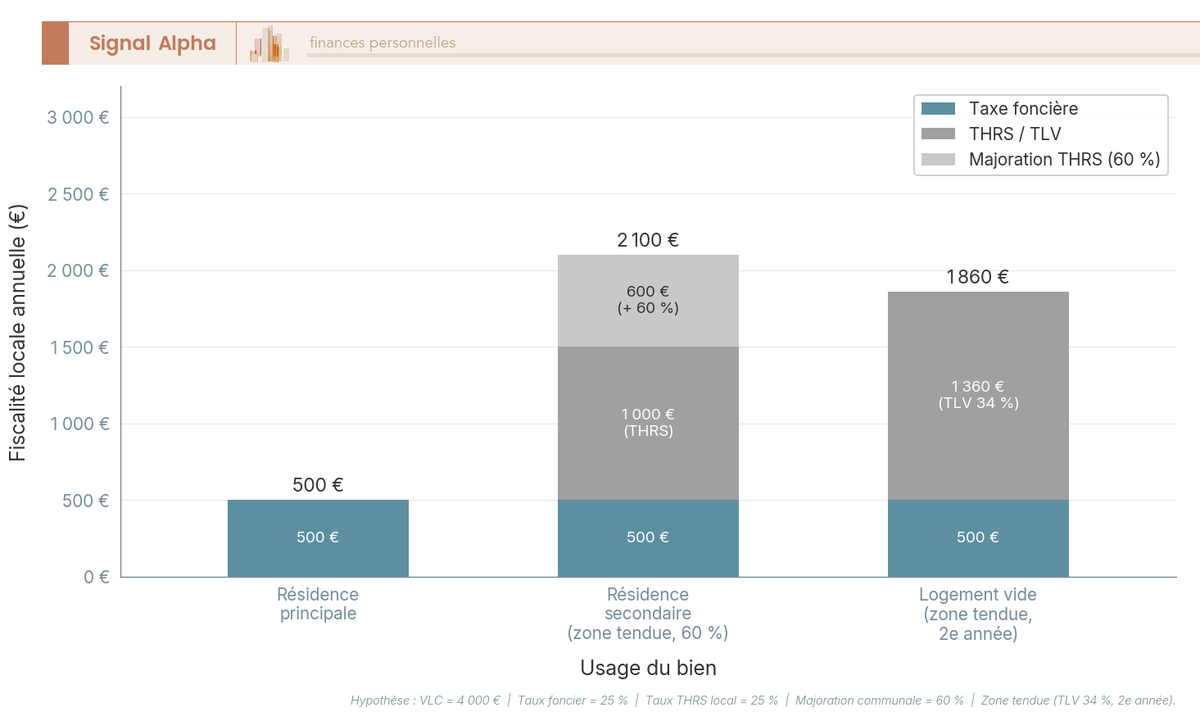The width and height of the screenshot is (1200, 721).
Task: Click the '1 500 €' y-axis tick label
Action: (78, 347)
